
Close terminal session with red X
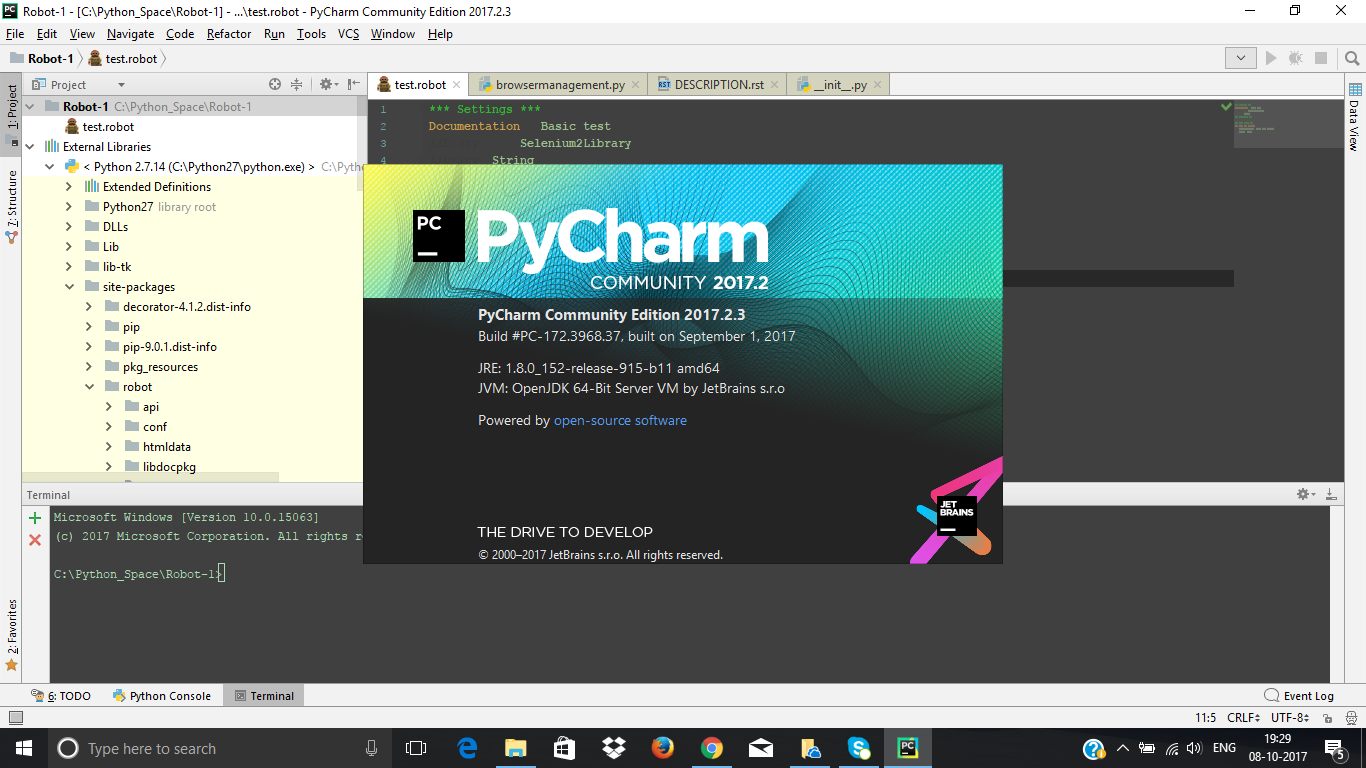coord(35,540)
